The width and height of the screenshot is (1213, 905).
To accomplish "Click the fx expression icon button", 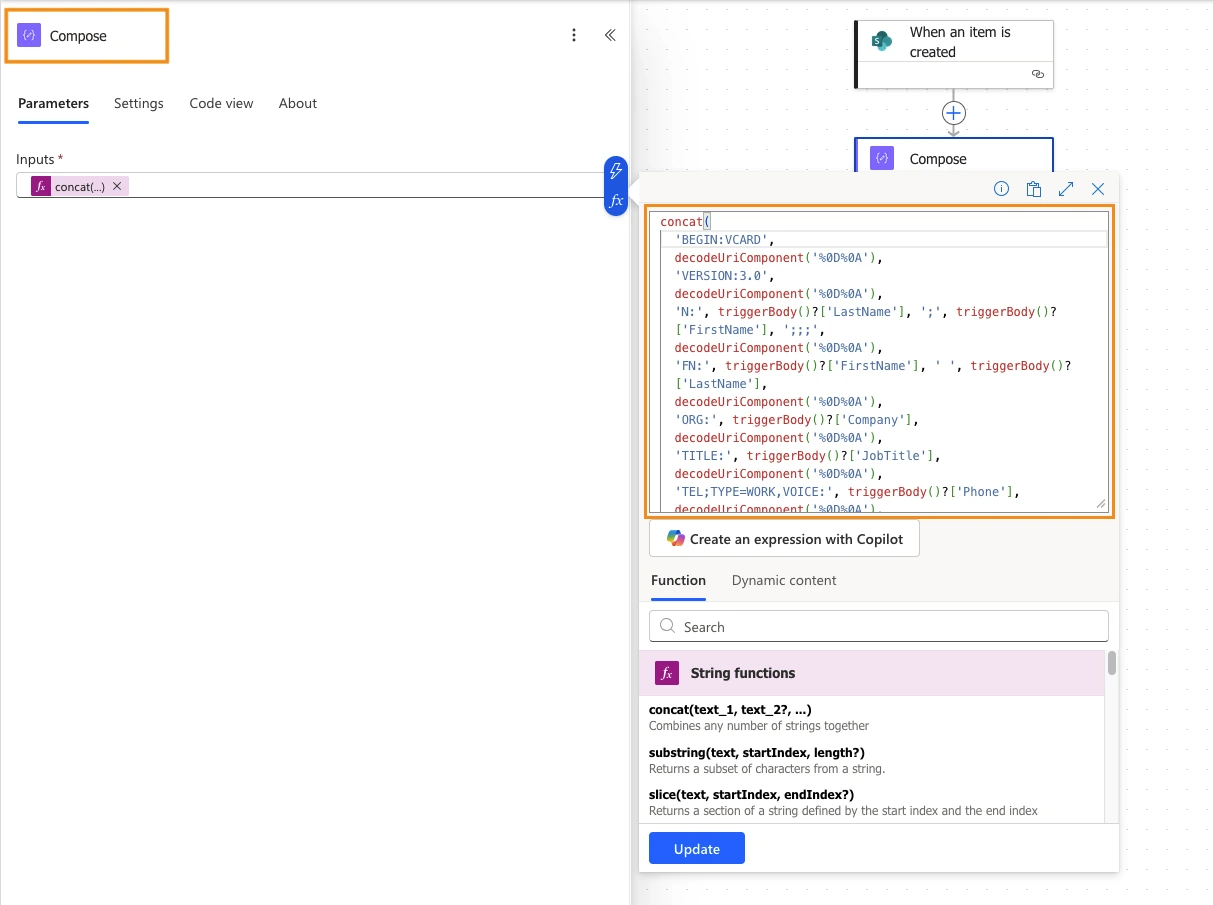I will [616, 201].
